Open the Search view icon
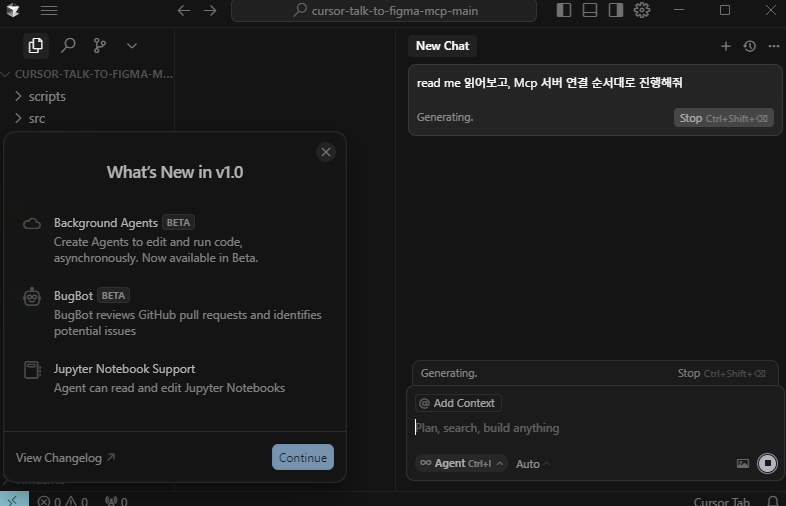786x506 pixels. 68,46
